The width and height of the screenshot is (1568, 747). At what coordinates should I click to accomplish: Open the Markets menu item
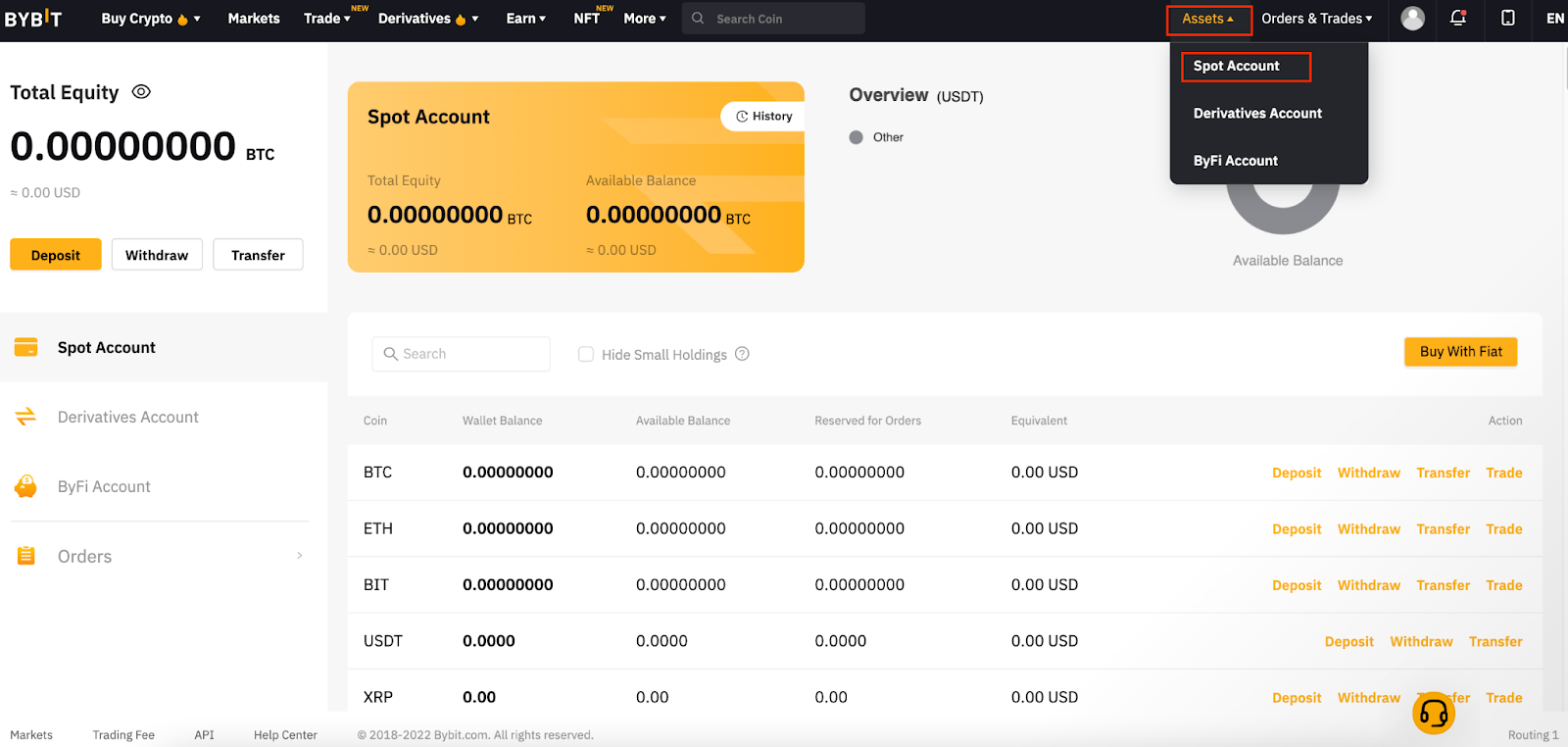coord(254,19)
